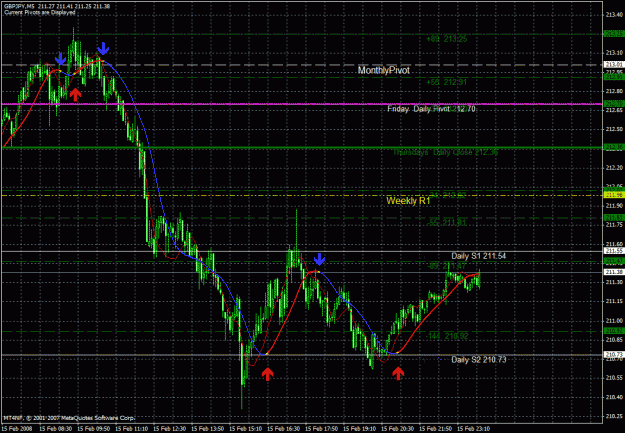Click the Current Pivots are Displayed text
The image size is (625, 433).
[39, 12]
